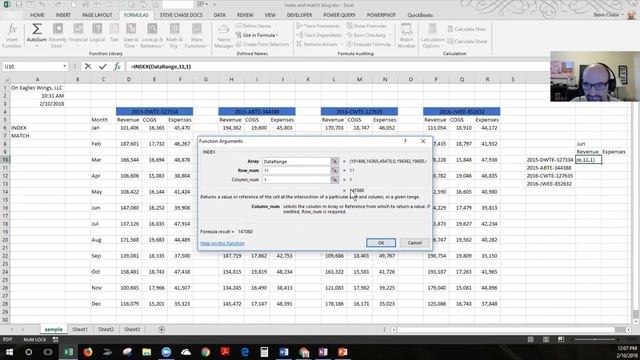Open the Calculation Options dropdown
Screen dimensions: 640x360
[x=432, y=36]
